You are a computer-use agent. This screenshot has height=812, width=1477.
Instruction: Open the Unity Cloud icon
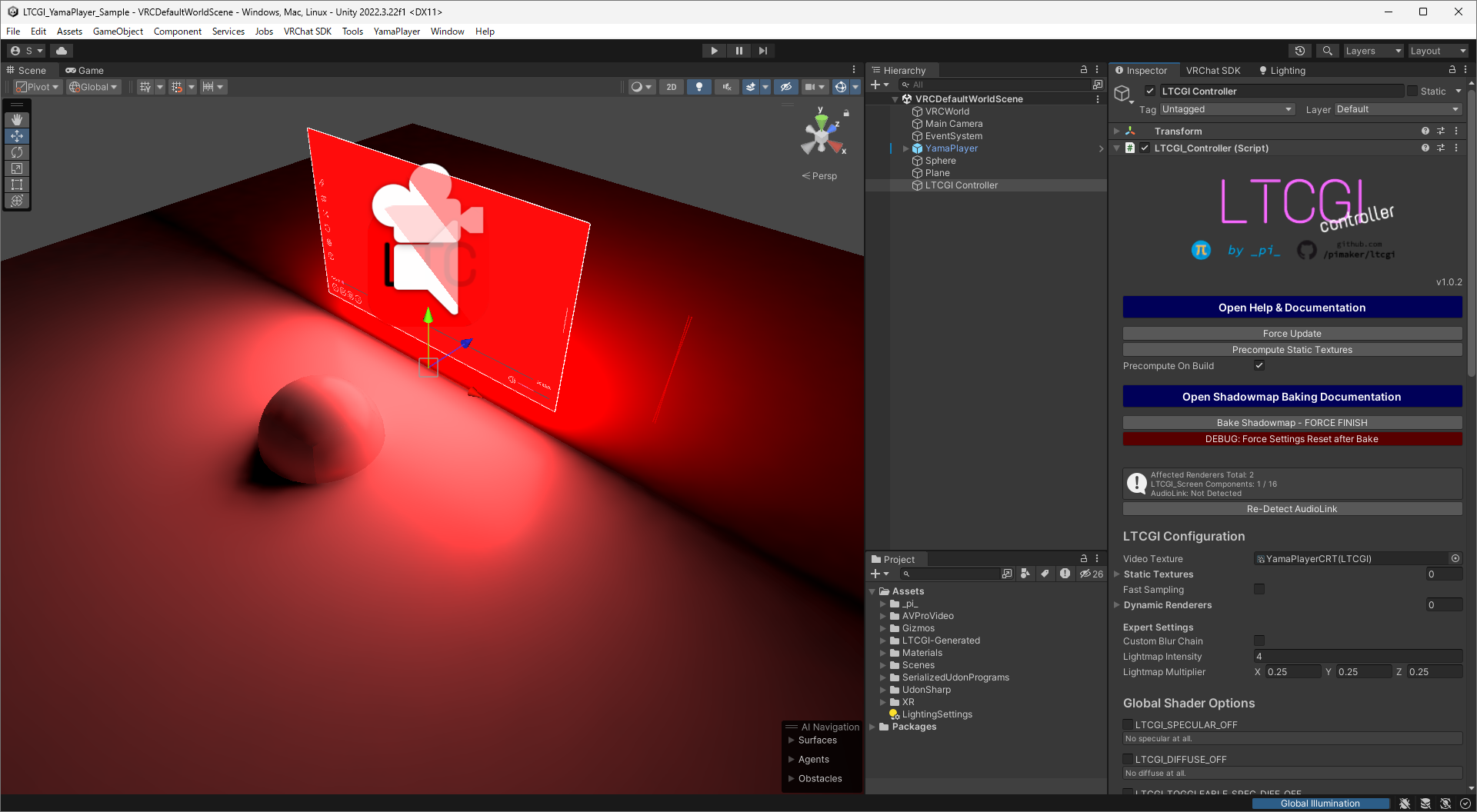(x=62, y=50)
